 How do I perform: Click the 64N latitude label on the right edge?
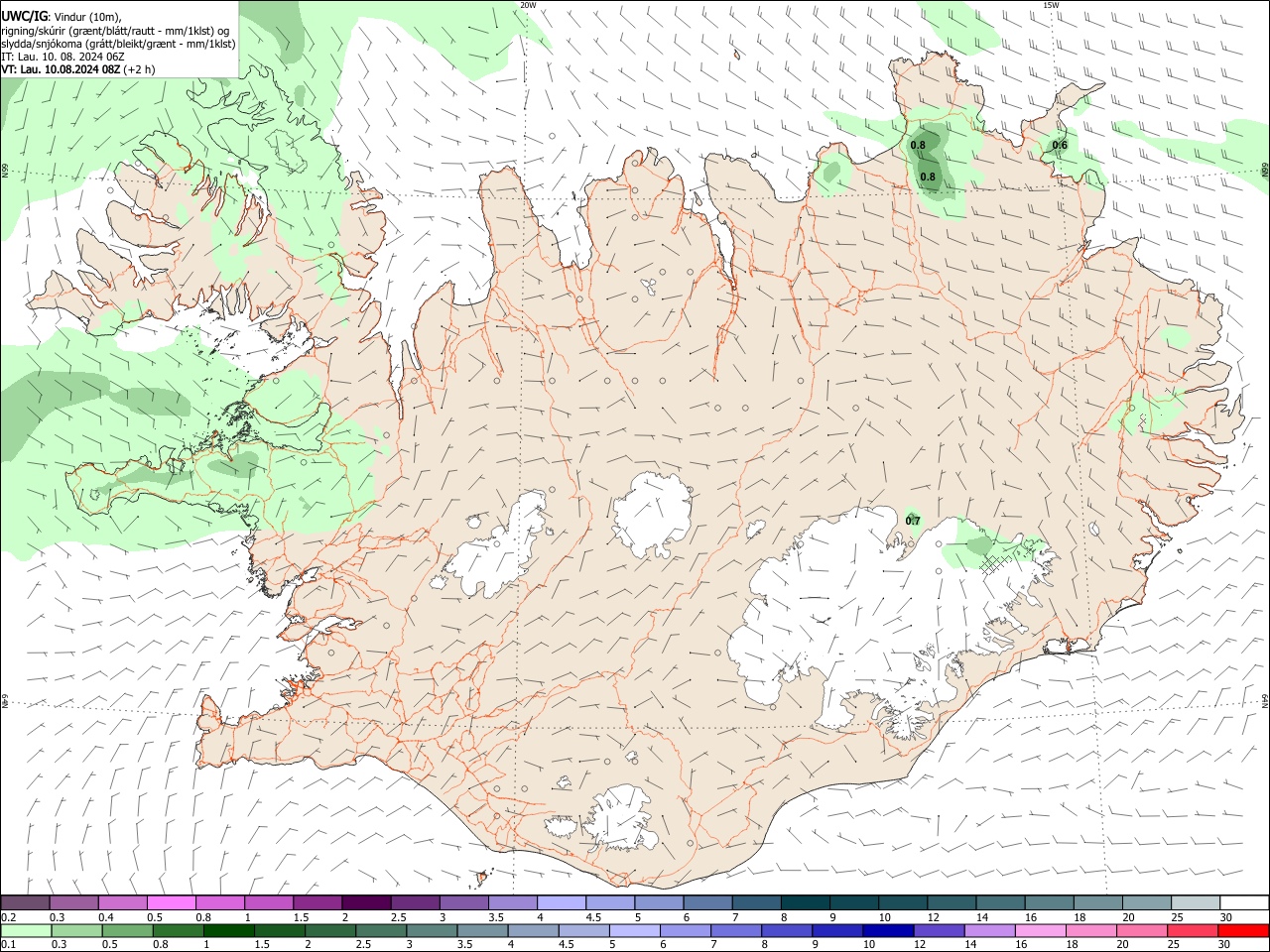(x=1265, y=700)
